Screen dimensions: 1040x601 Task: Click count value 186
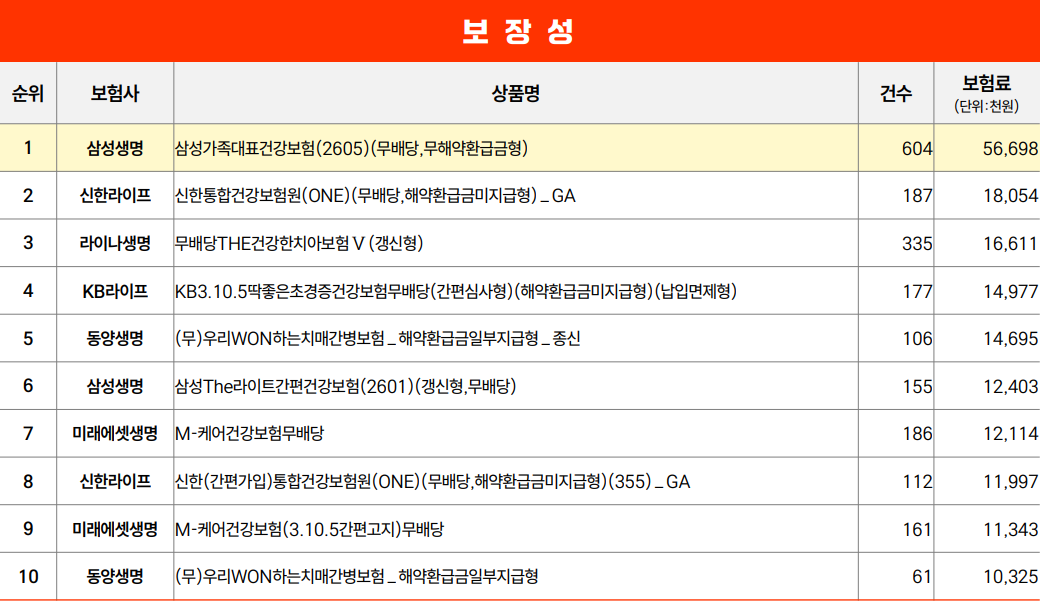[917, 434]
